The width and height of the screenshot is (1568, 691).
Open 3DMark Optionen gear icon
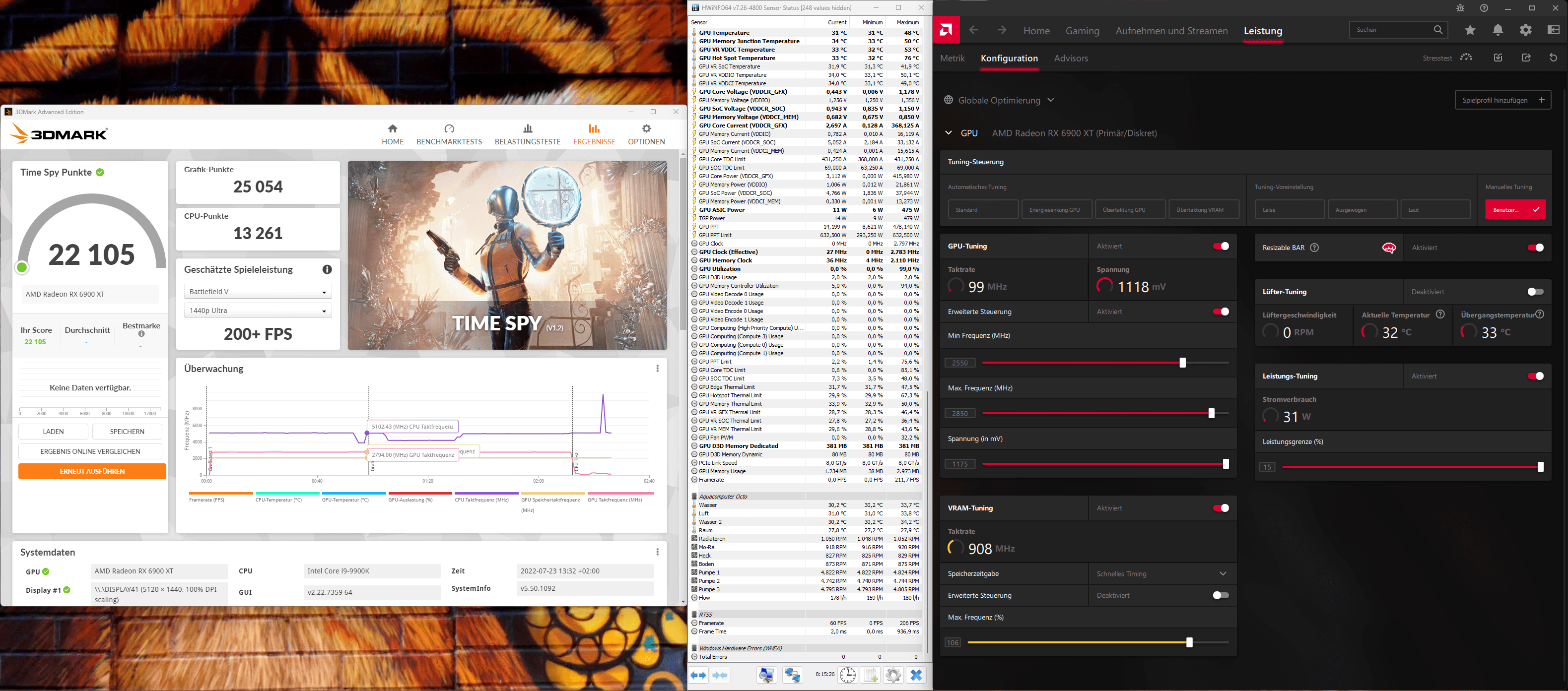pyautogui.click(x=646, y=128)
